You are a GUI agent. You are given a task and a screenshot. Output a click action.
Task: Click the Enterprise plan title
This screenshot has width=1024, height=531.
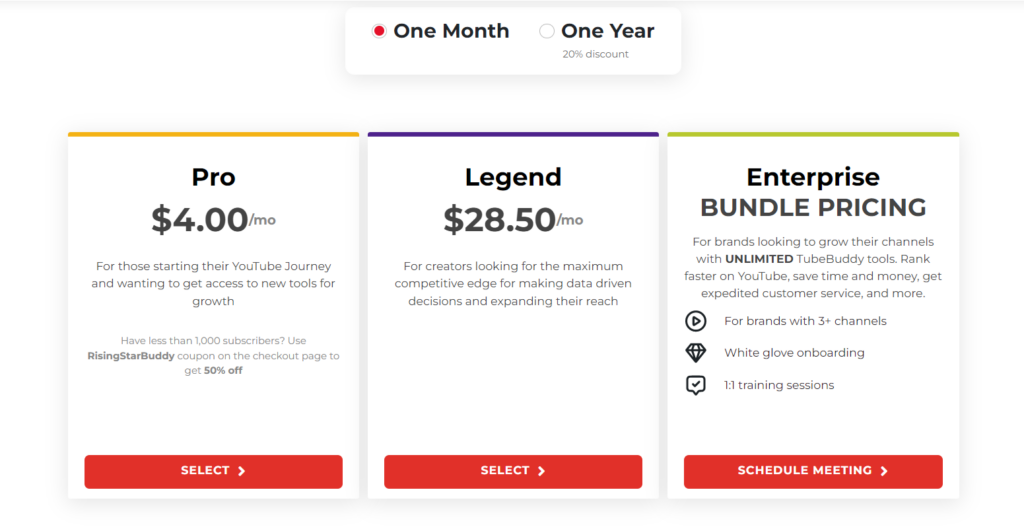pos(813,177)
